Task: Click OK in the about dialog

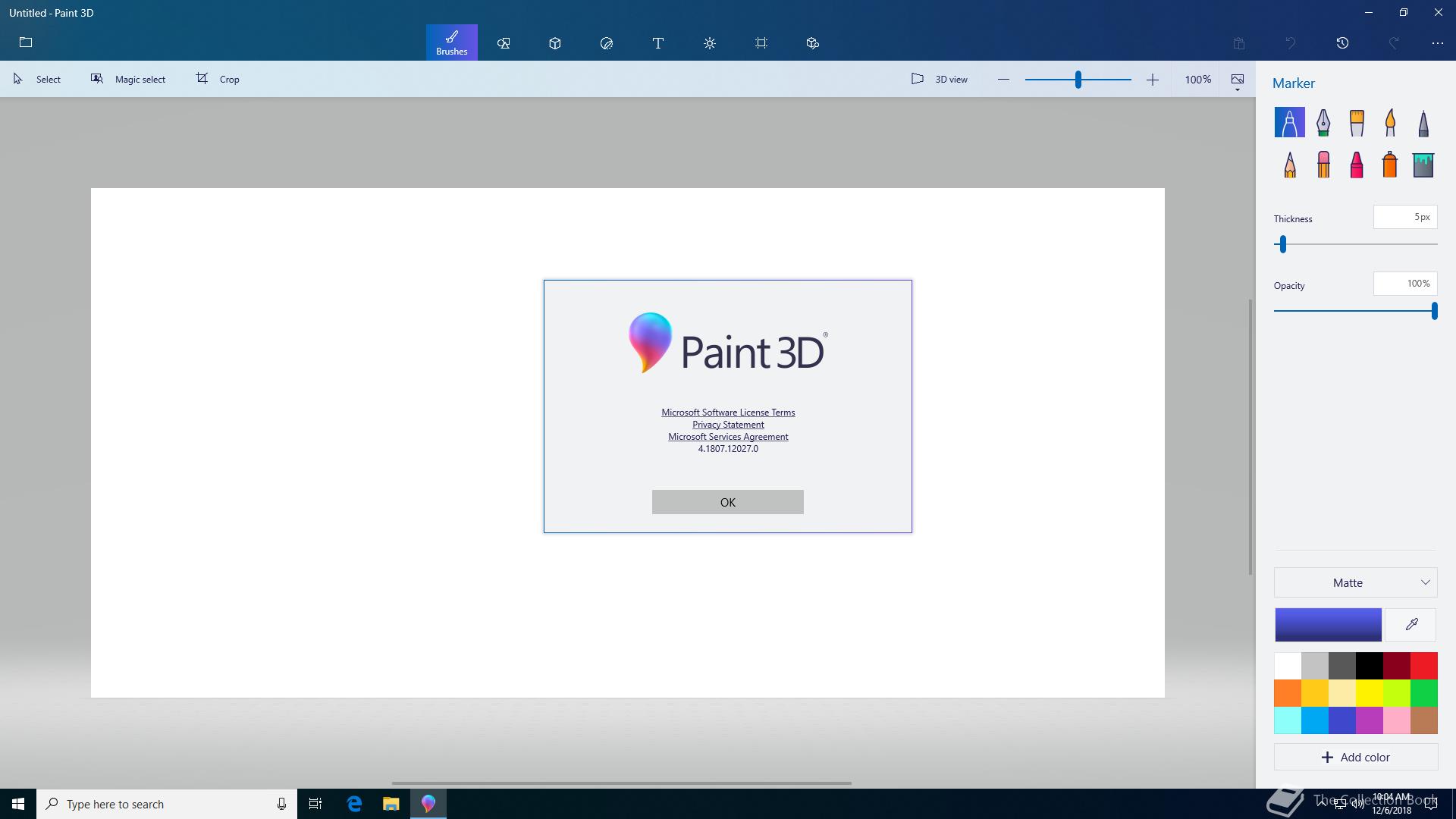Action: coord(728,502)
